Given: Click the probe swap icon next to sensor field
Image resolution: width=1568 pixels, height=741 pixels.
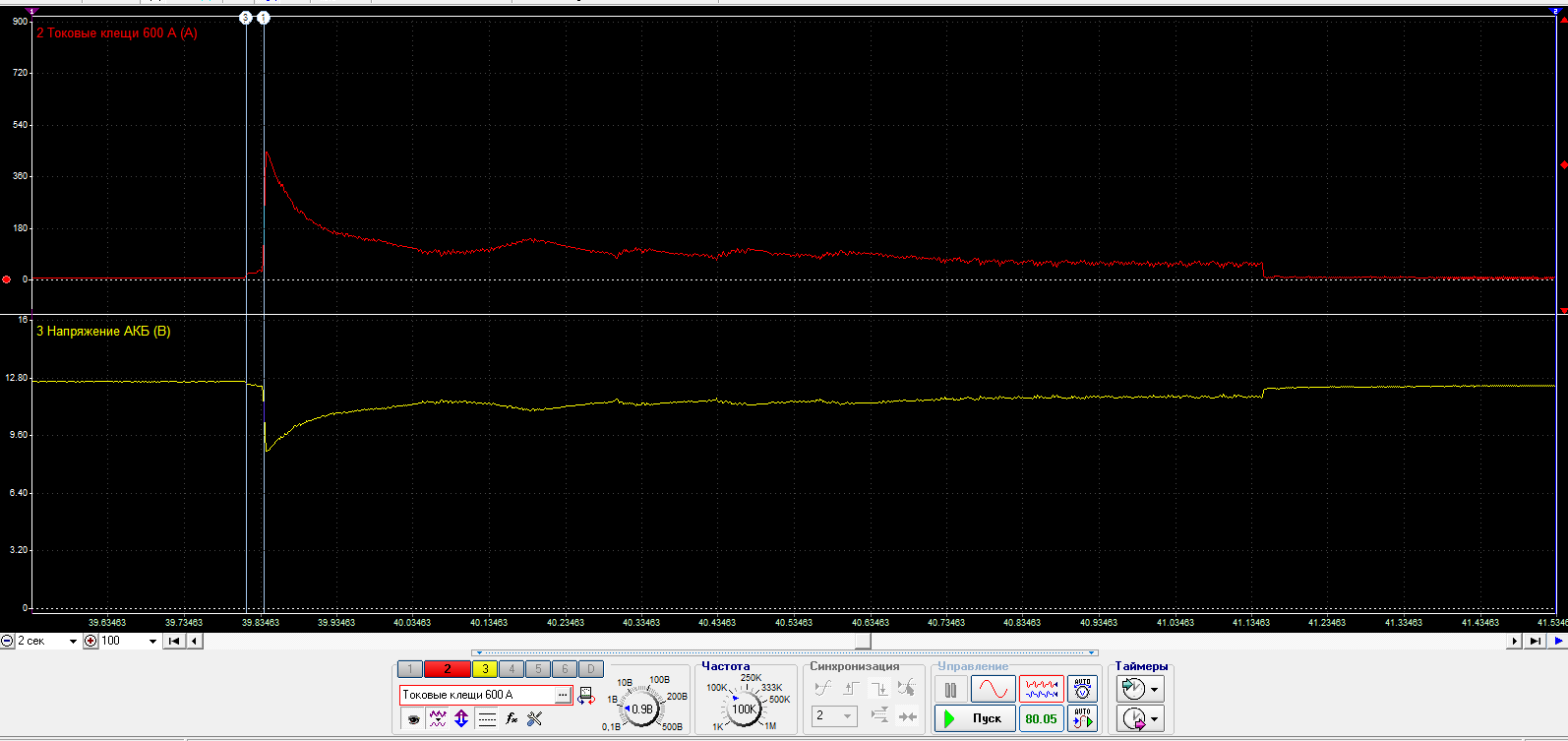Looking at the screenshot, I should pyautogui.click(x=586, y=696).
